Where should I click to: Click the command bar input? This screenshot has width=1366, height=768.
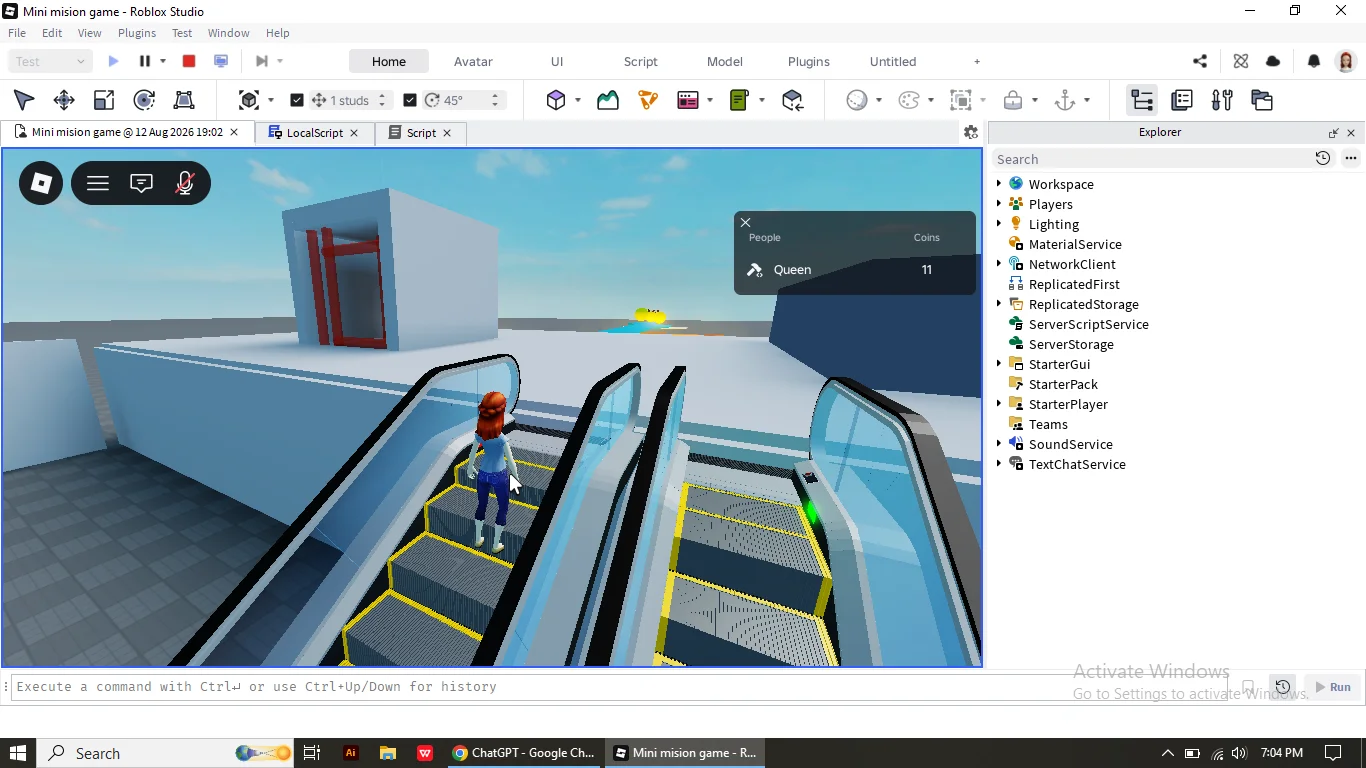(x=619, y=687)
